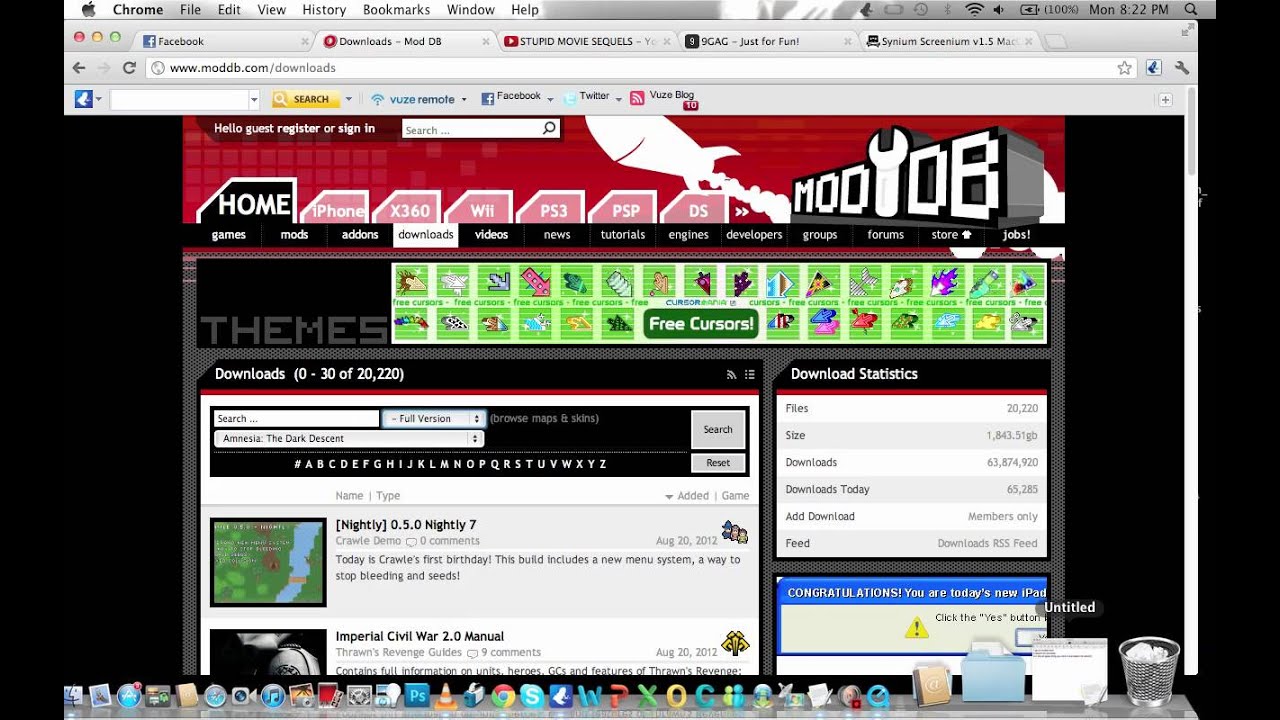Open Photoshop from the dock
The image size is (1280, 720).
pyautogui.click(x=417, y=695)
